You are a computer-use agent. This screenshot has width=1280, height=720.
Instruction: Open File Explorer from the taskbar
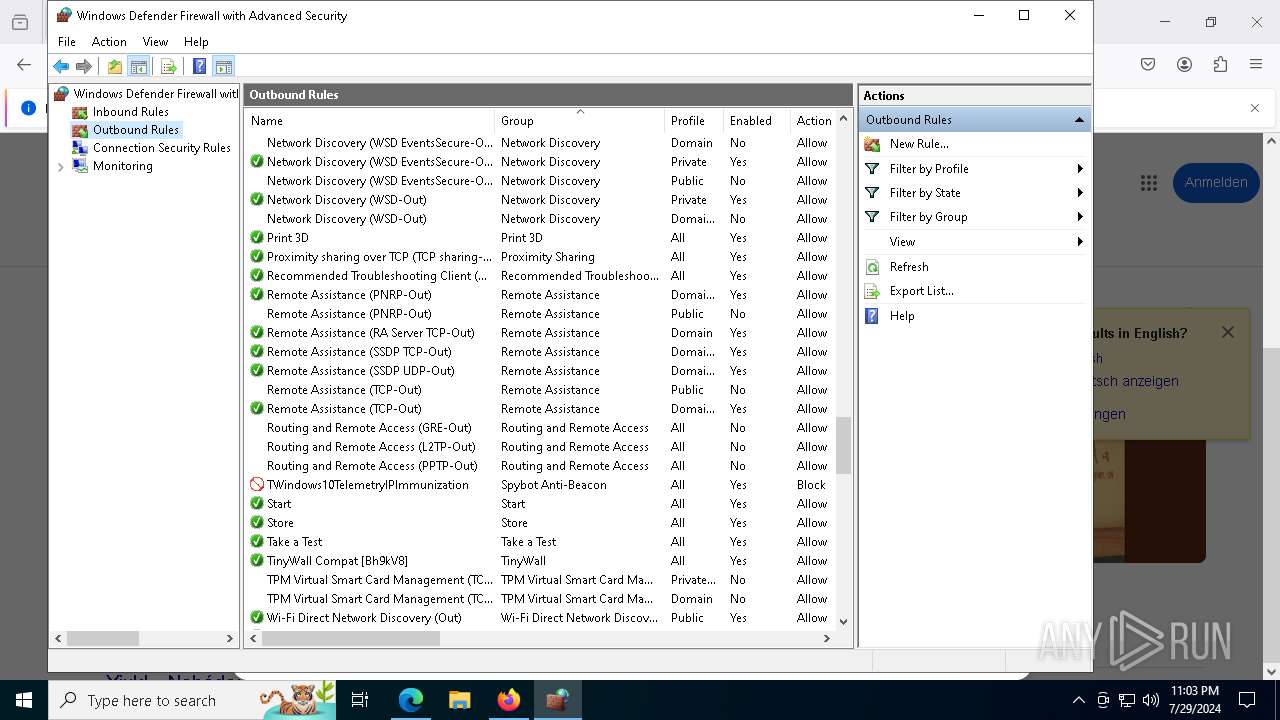point(460,700)
